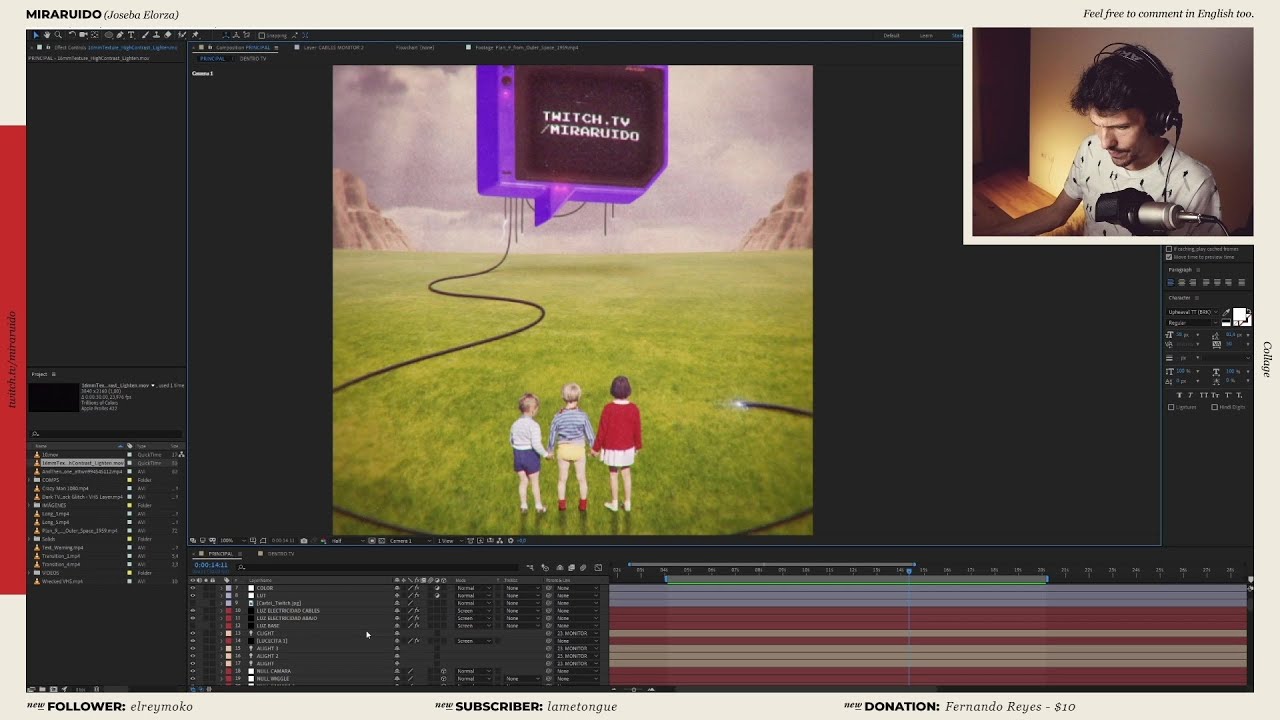1280x720 pixels.
Task: Click the eyedropper in Character panel
Action: click(x=1226, y=312)
